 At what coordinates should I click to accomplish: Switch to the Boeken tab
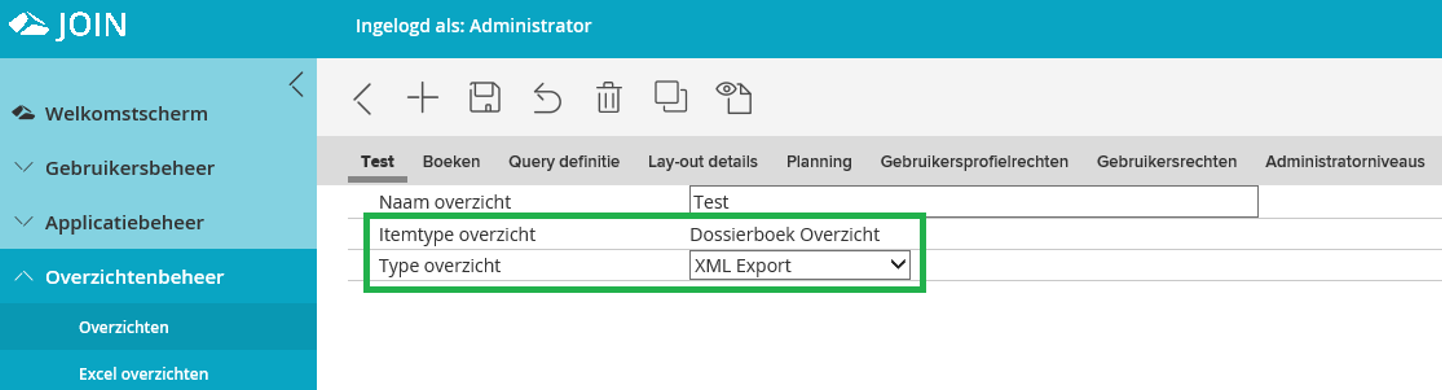click(x=451, y=161)
